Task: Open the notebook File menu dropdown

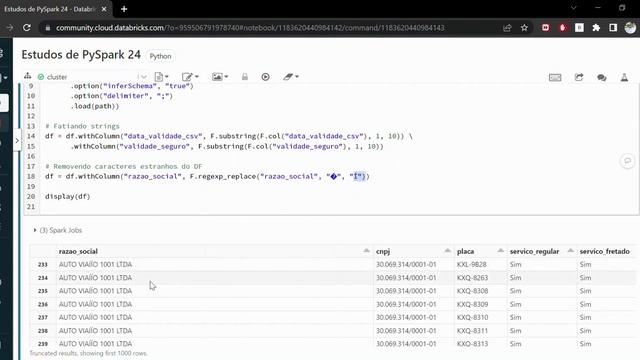Action: pyautogui.click(x=162, y=77)
